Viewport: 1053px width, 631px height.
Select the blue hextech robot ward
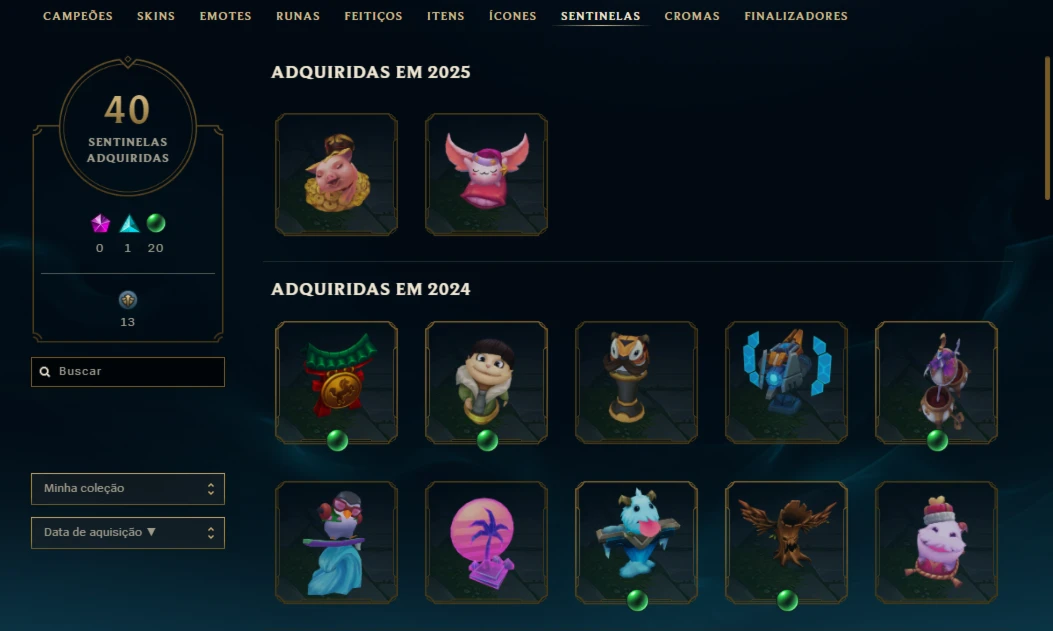point(786,383)
